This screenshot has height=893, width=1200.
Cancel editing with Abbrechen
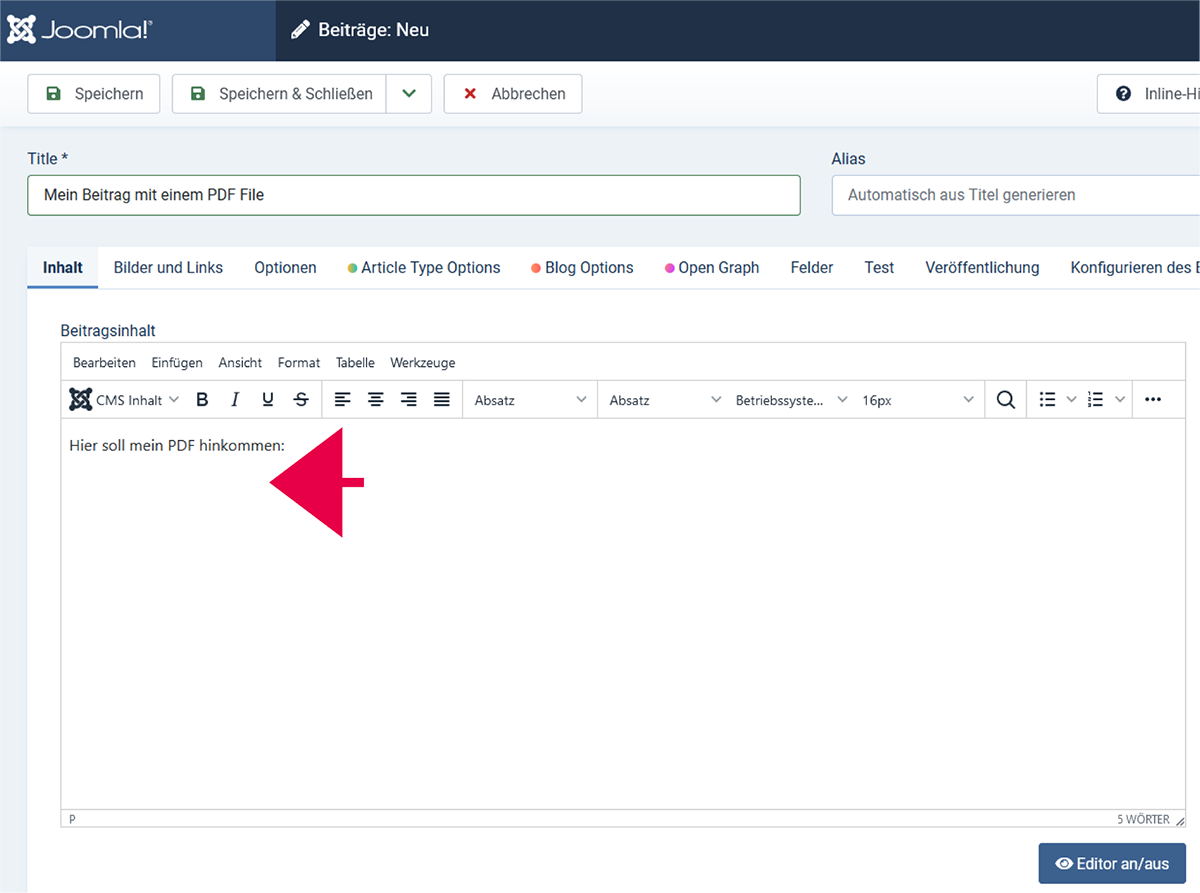[x=513, y=94]
